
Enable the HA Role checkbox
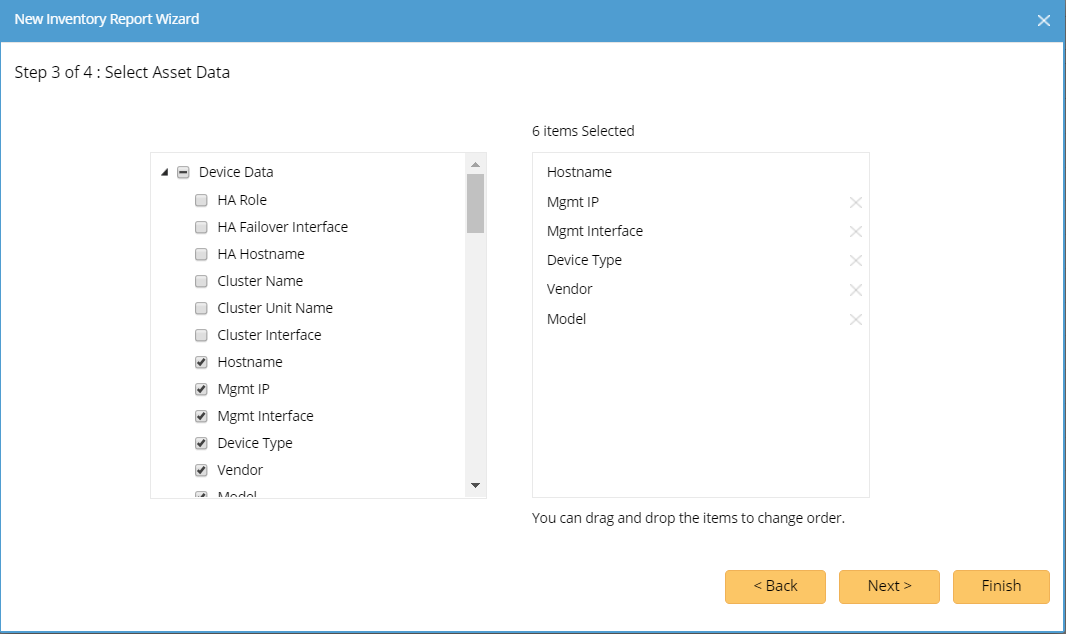point(201,200)
